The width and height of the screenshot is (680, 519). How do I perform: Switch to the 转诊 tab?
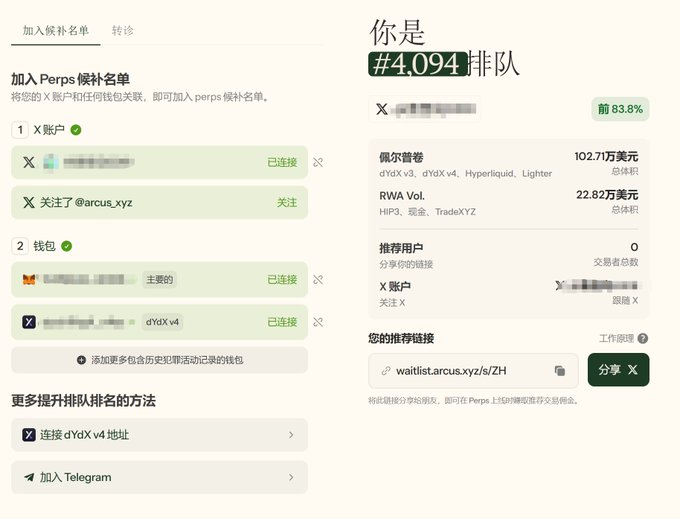tap(122, 30)
